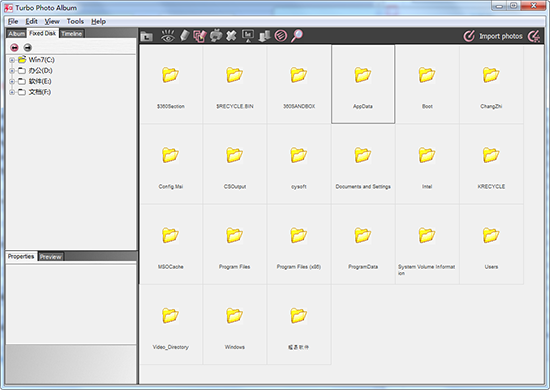
Task: Switch to the Preview tab
Action: click(x=51, y=257)
